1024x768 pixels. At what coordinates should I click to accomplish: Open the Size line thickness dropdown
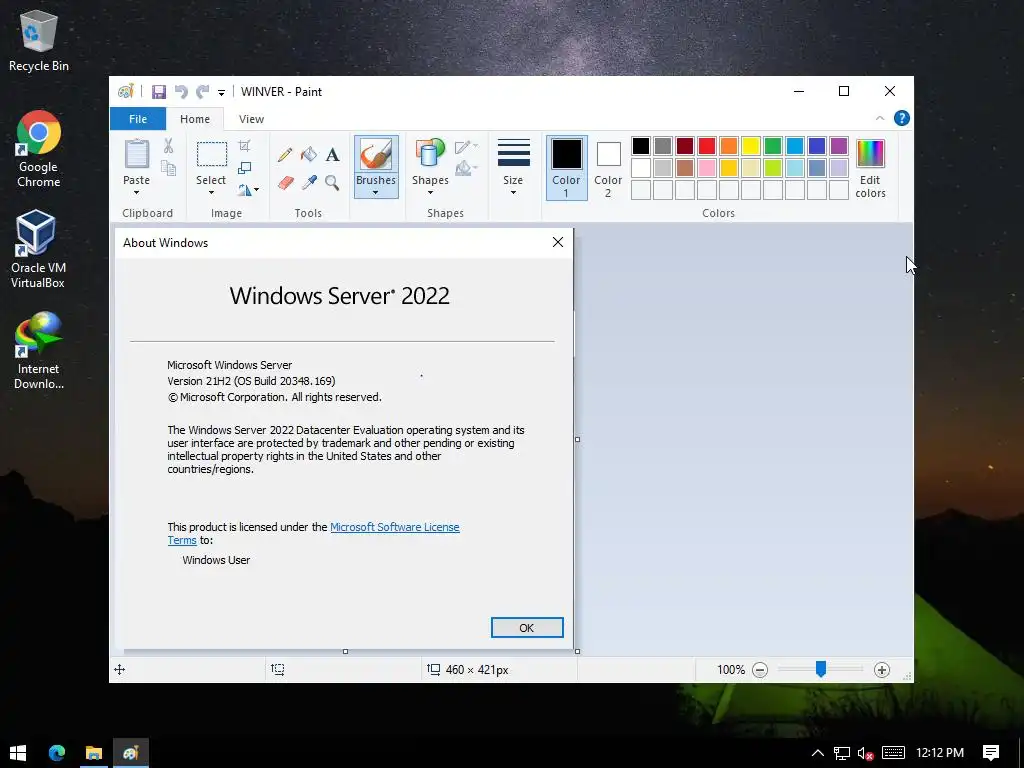pos(513,168)
